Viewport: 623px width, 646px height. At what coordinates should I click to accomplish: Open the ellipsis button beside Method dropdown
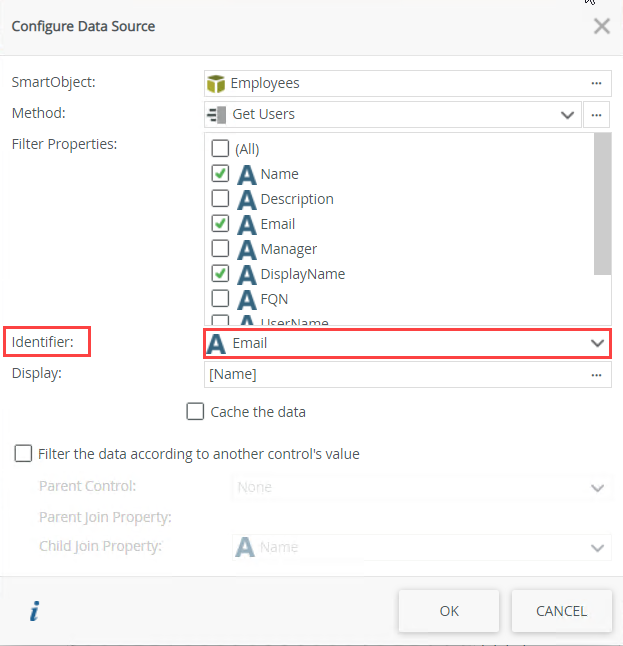click(596, 115)
